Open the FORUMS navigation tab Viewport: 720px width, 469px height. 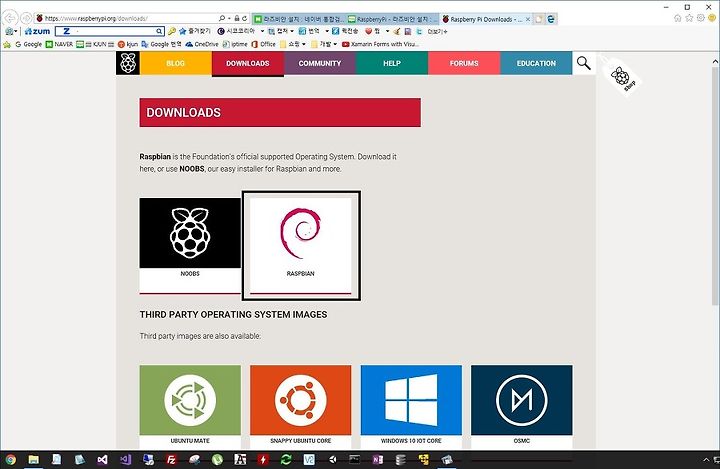[464, 63]
